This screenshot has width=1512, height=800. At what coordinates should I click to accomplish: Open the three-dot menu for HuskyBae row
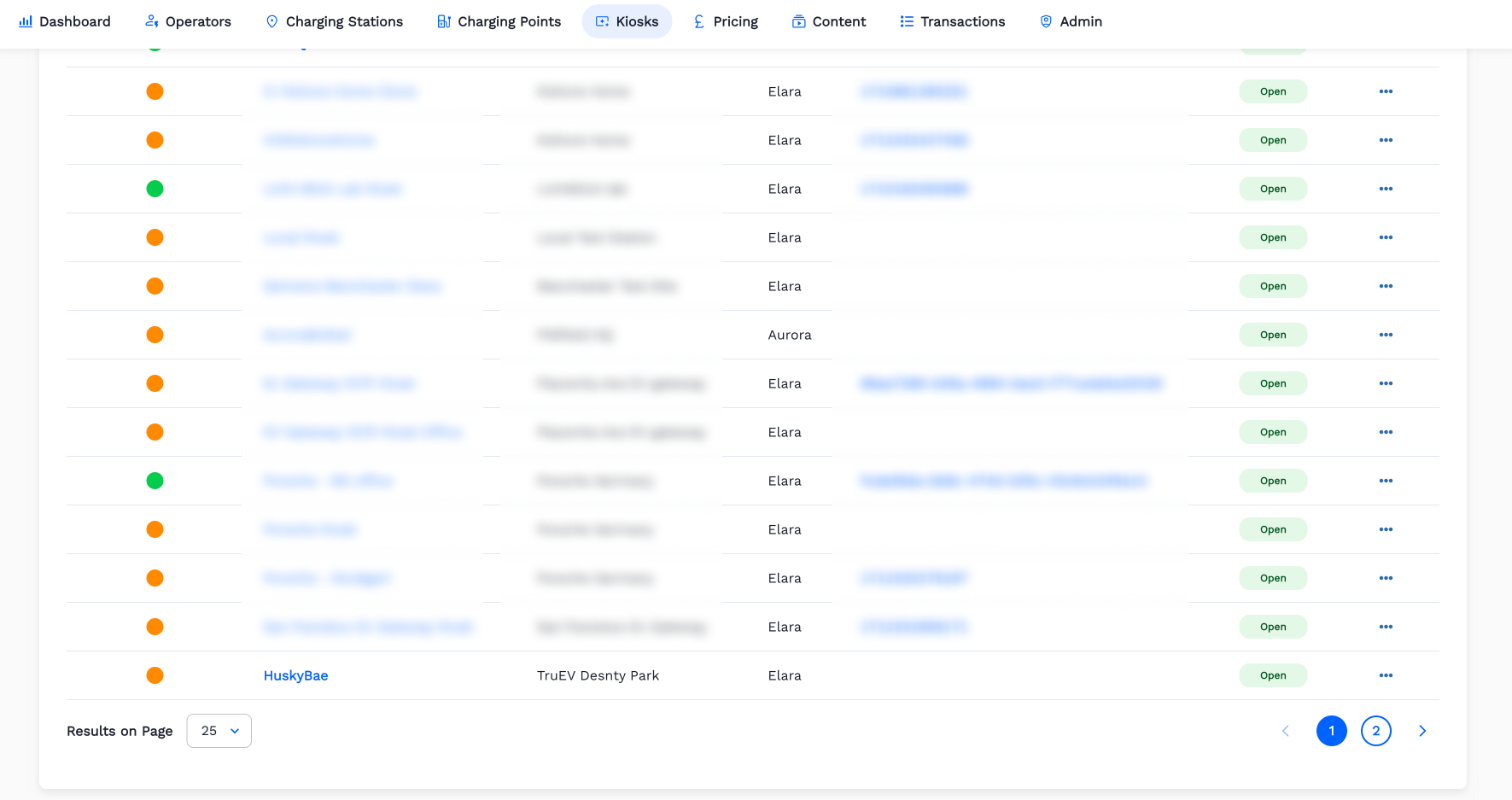[x=1386, y=675]
